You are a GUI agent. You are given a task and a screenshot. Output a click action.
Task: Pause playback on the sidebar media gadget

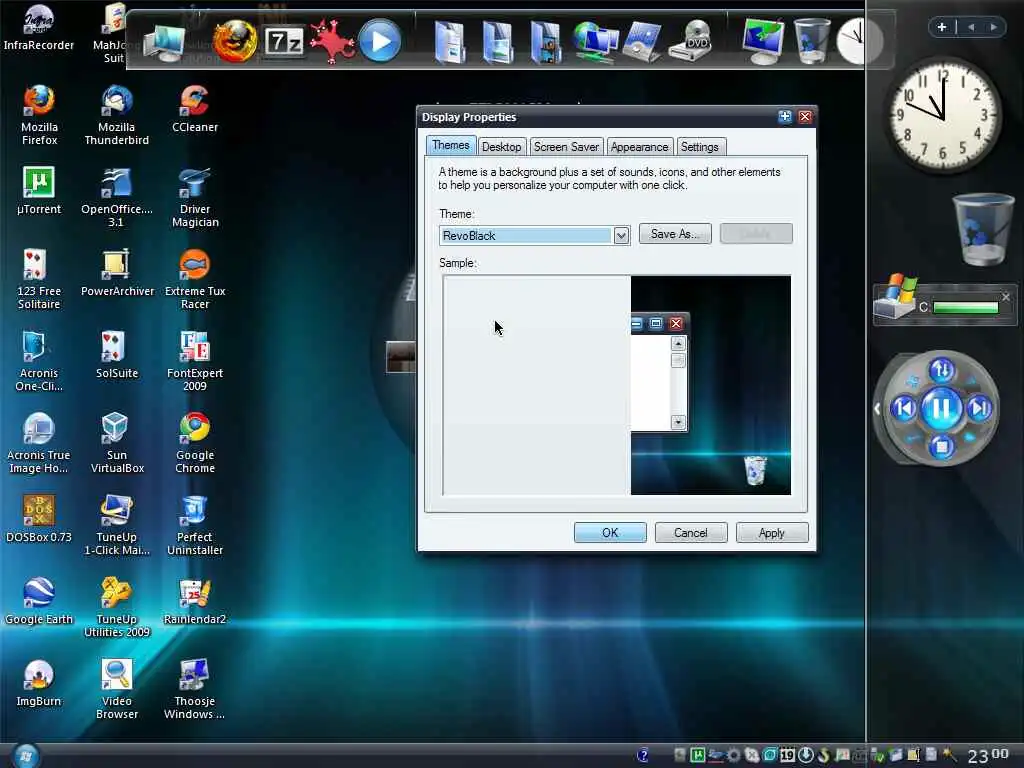pos(941,409)
